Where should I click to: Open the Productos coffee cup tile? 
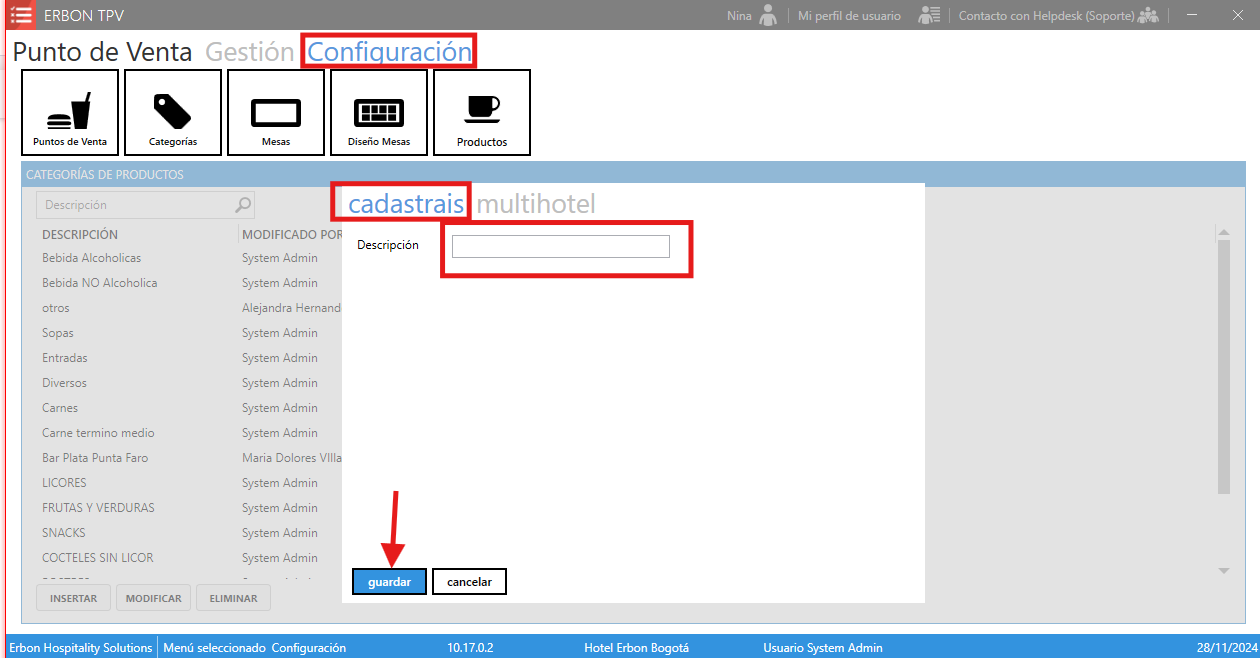point(482,112)
